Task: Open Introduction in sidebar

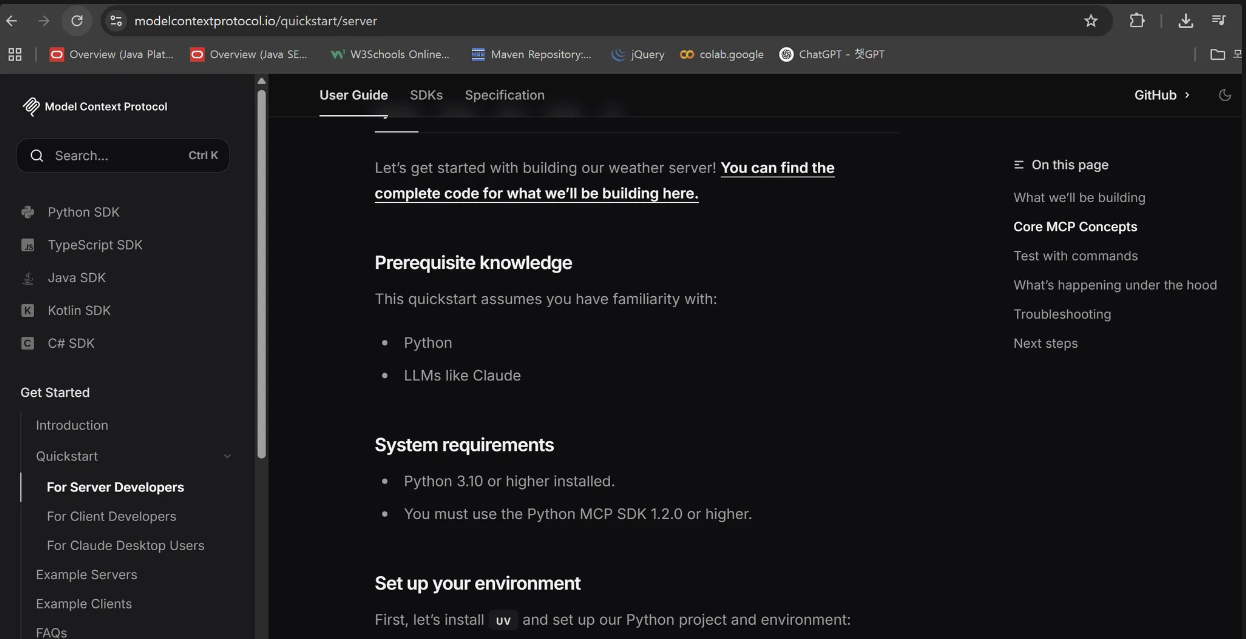Action: (x=72, y=425)
